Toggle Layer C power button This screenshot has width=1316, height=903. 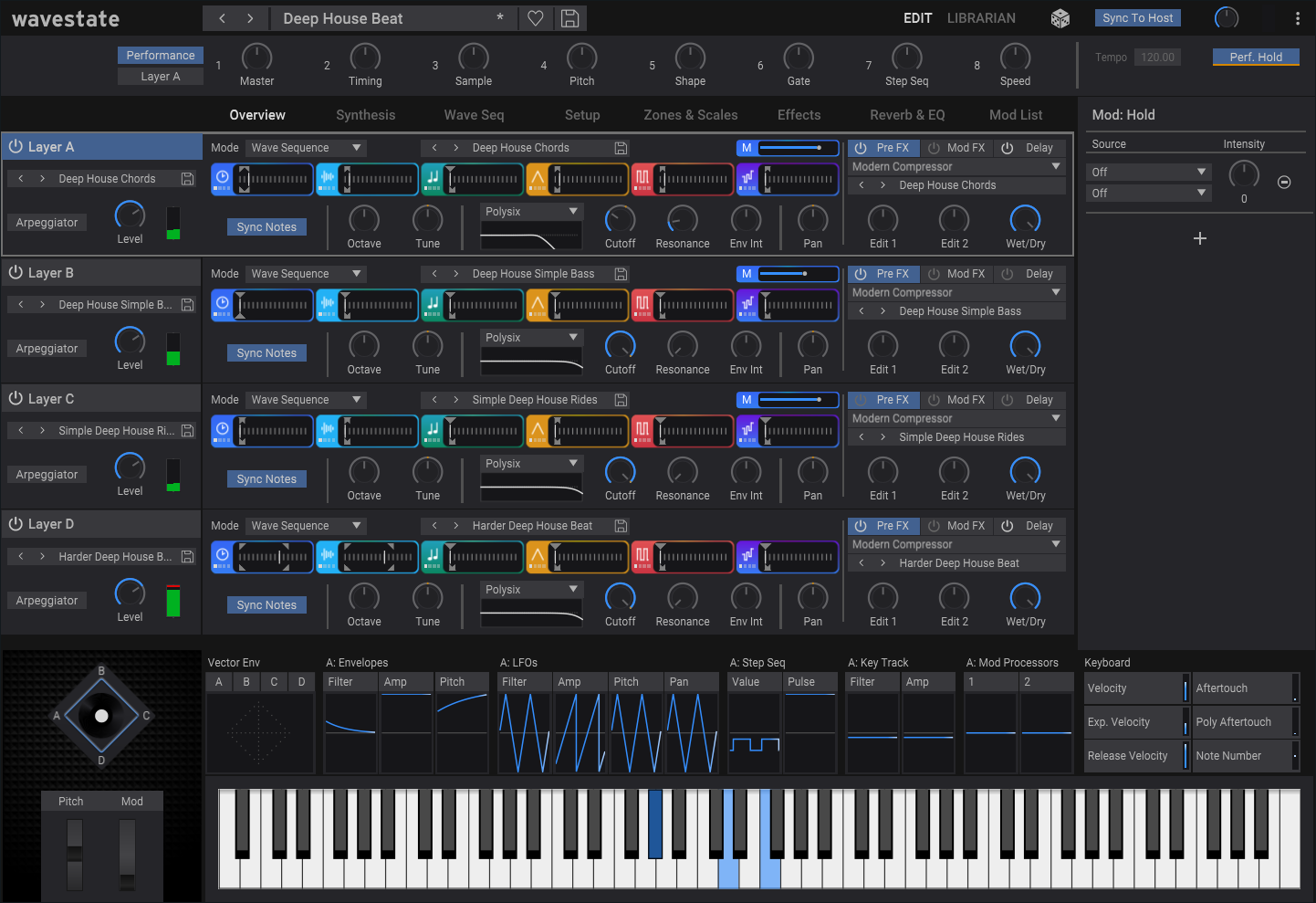tap(16, 399)
